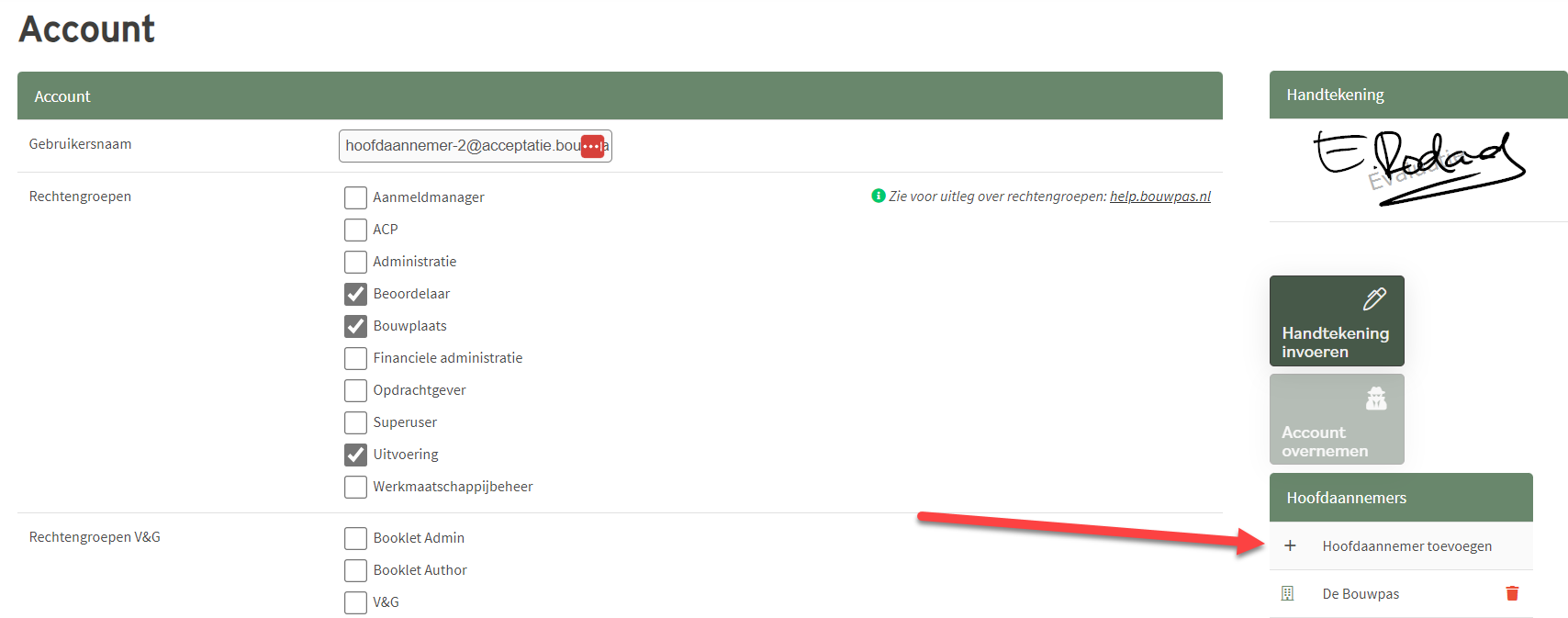Open the help.bouwpas.nl link
This screenshot has height=618, width=1568.
(x=1159, y=197)
